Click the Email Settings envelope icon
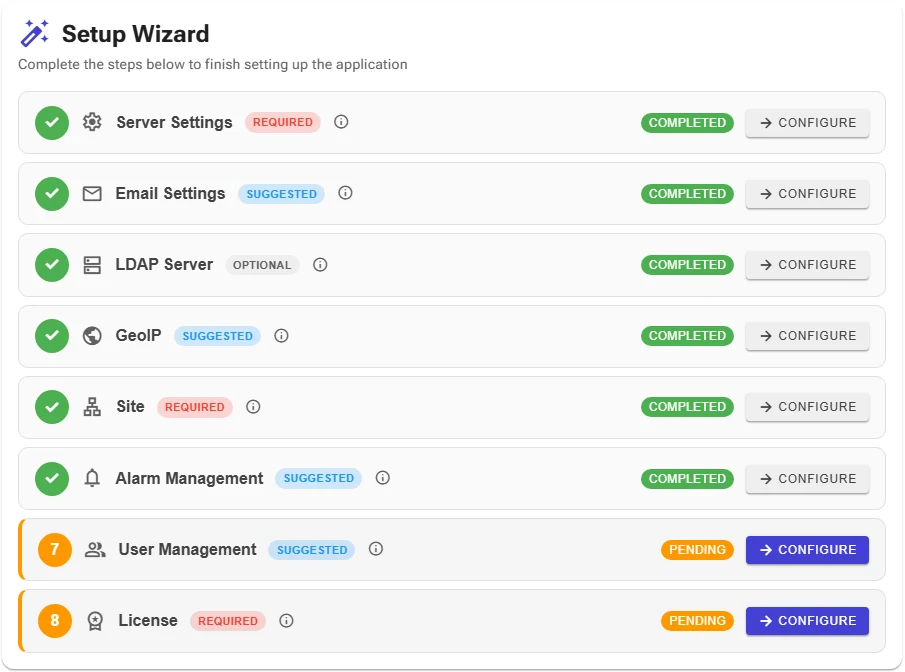The image size is (905, 672). pos(92,193)
